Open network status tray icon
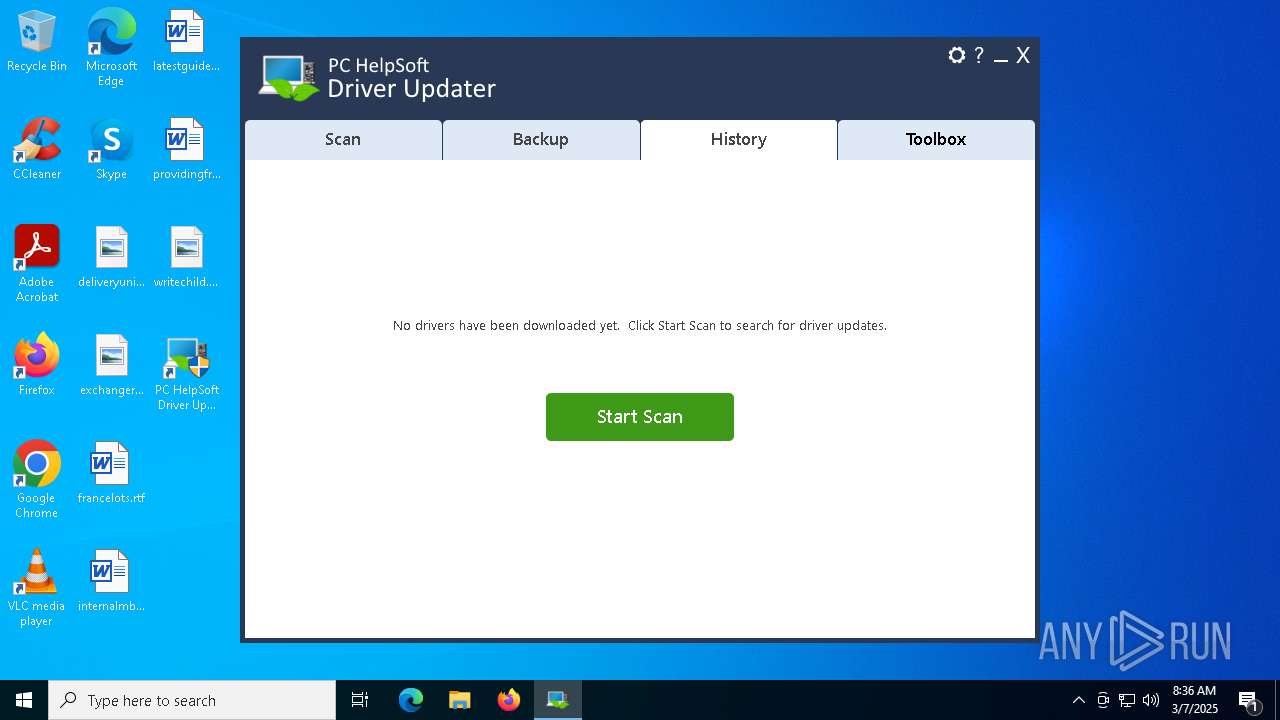Image resolution: width=1280 pixels, height=720 pixels. [x=1127, y=700]
